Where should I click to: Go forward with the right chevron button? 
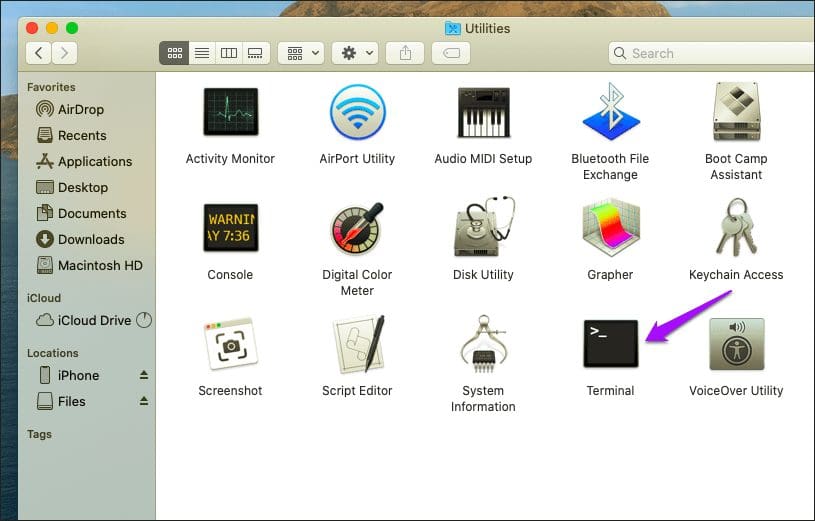[64, 53]
